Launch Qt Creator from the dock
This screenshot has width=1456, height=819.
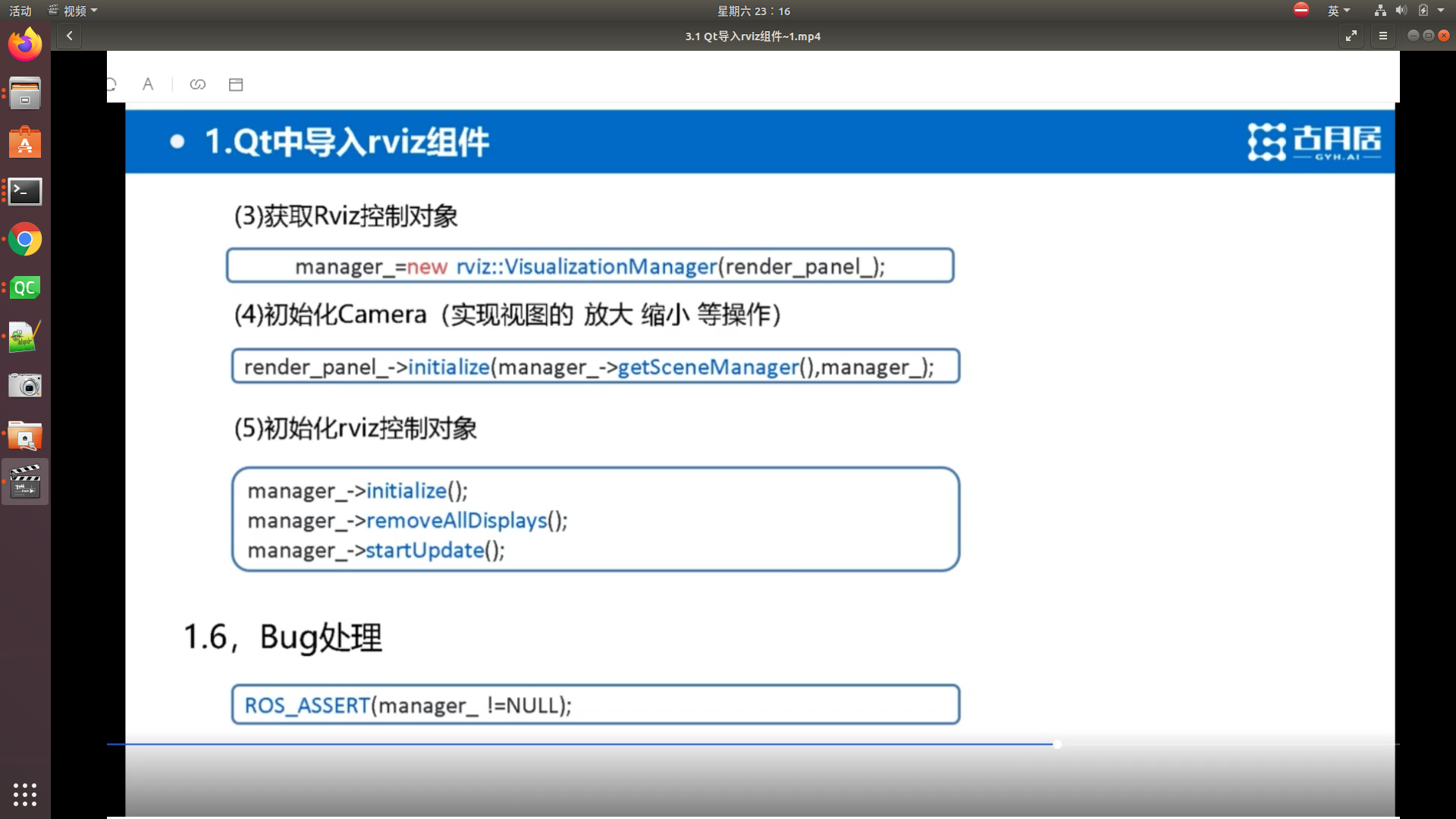point(25,288)
